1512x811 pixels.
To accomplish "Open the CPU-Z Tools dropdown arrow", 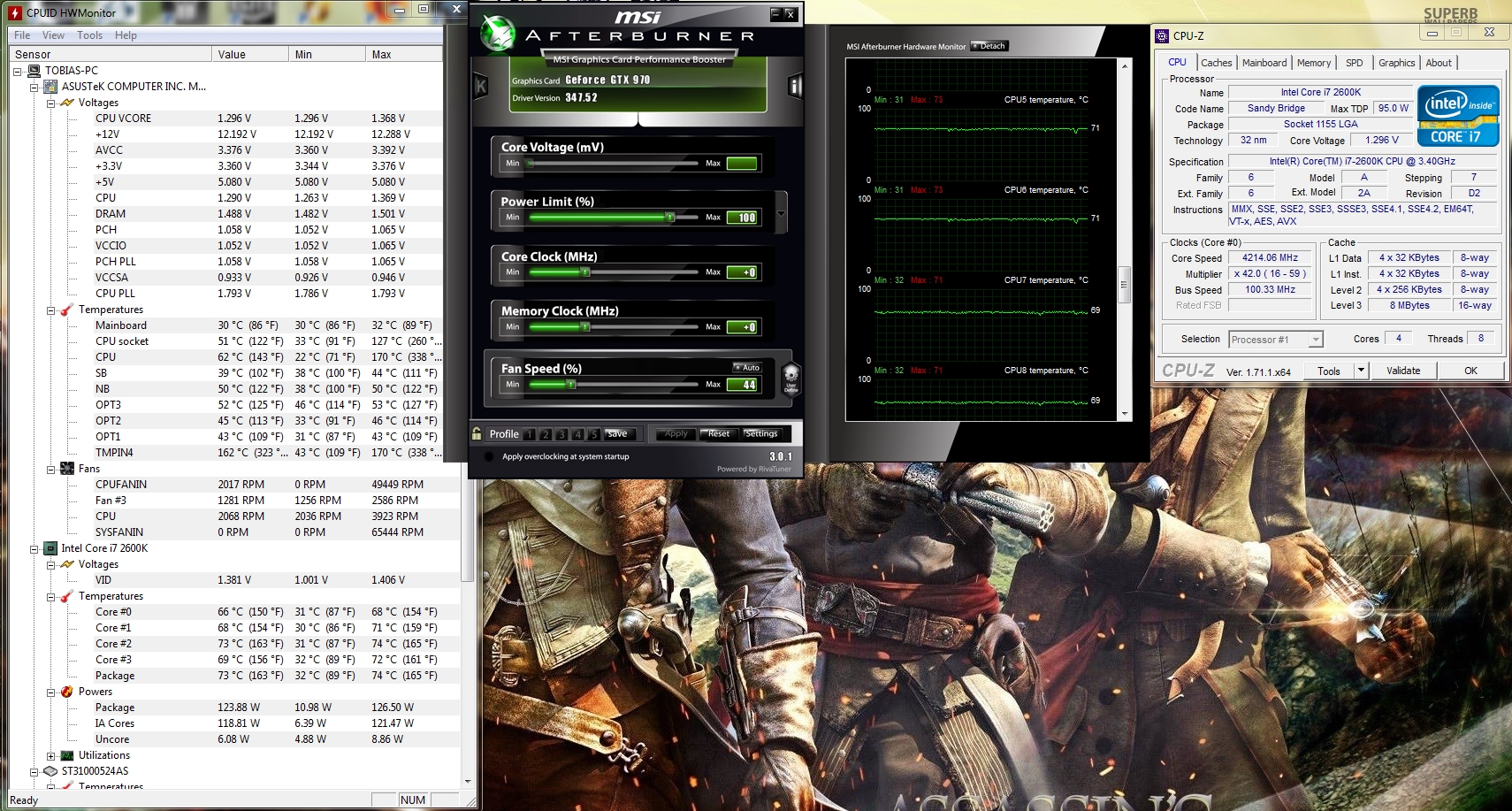I will (1362, 371).
